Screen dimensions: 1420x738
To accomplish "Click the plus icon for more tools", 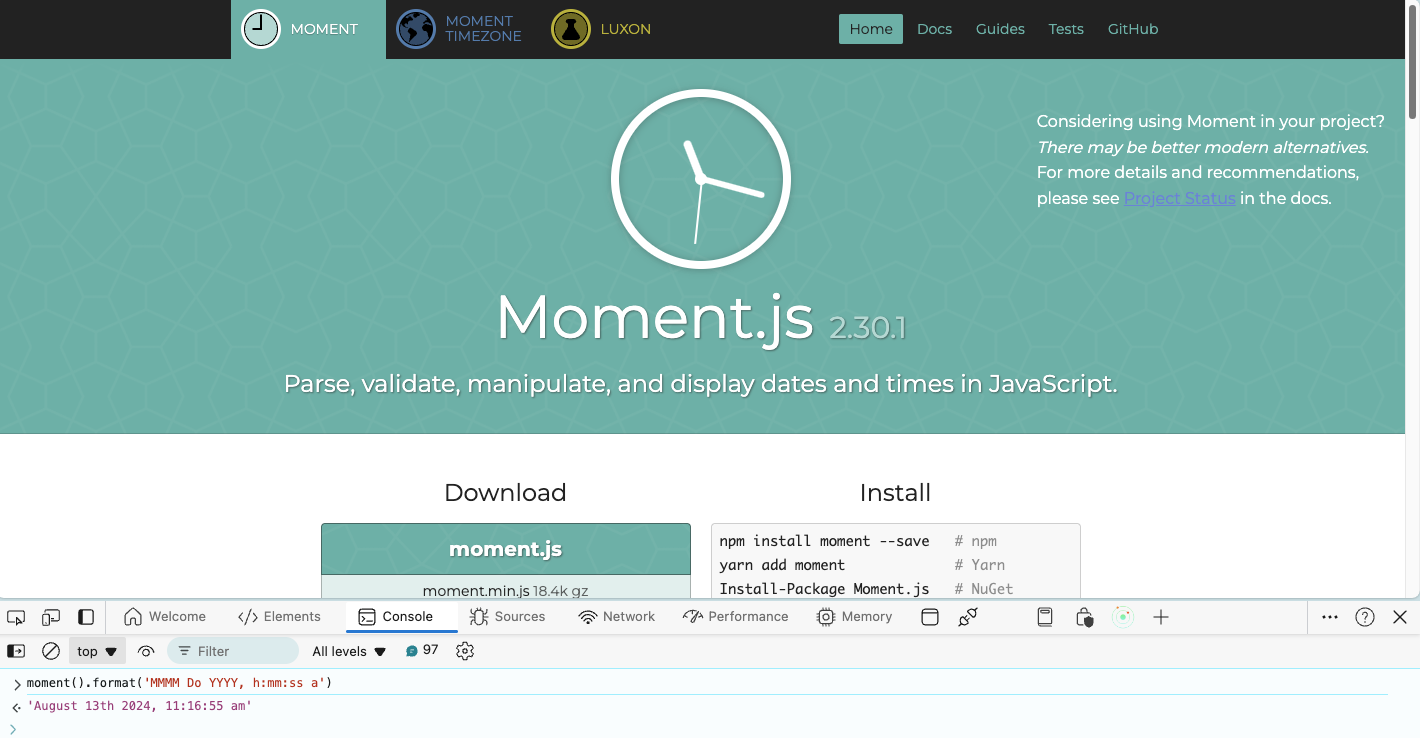I will pyautogui.click(x=1161, y=617).
